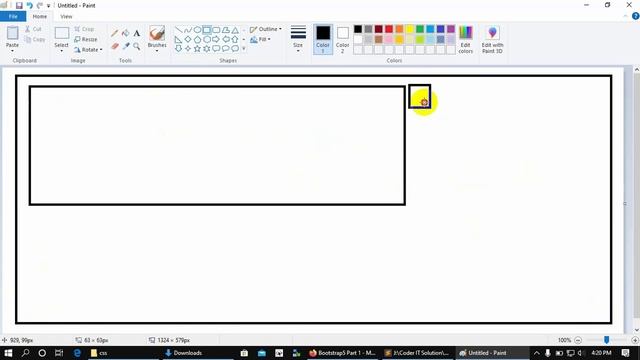Choose the Rounded rectangle shape
The height and width of the screenshot is (360, 640).
(x=216, y=30)
